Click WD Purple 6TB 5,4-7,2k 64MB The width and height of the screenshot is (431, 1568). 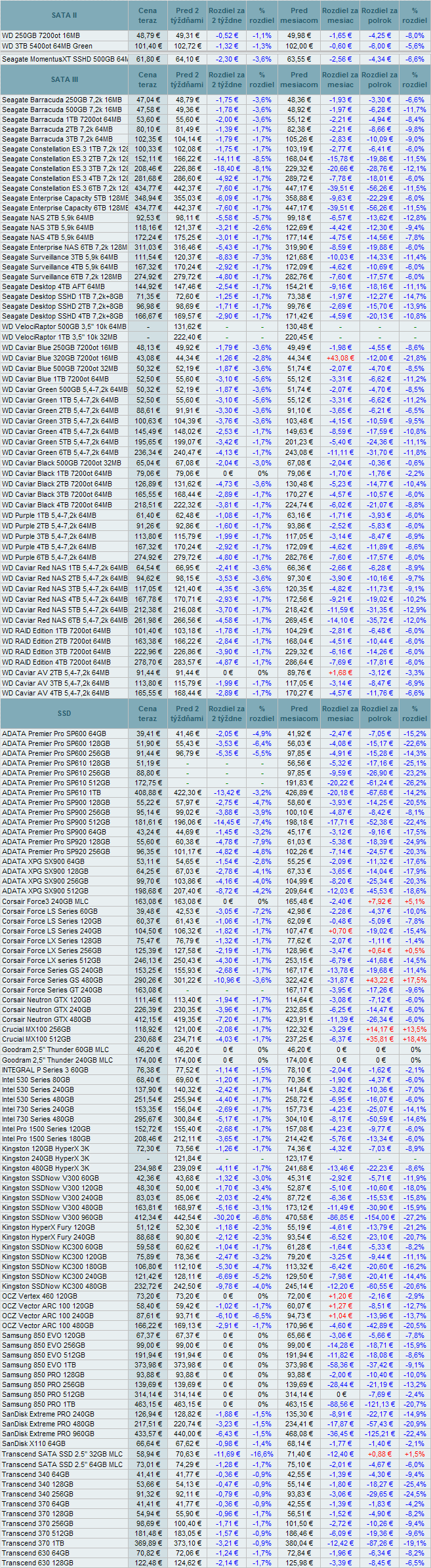coord(49,557)
